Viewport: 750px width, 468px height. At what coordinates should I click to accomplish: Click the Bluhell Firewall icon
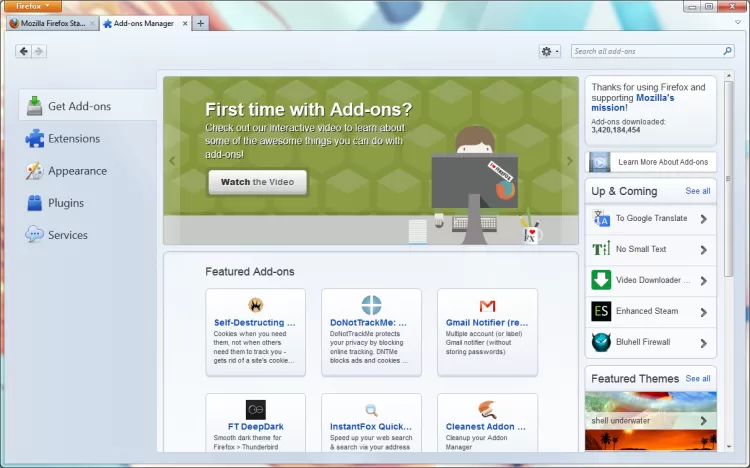click(x=601, y=342)
